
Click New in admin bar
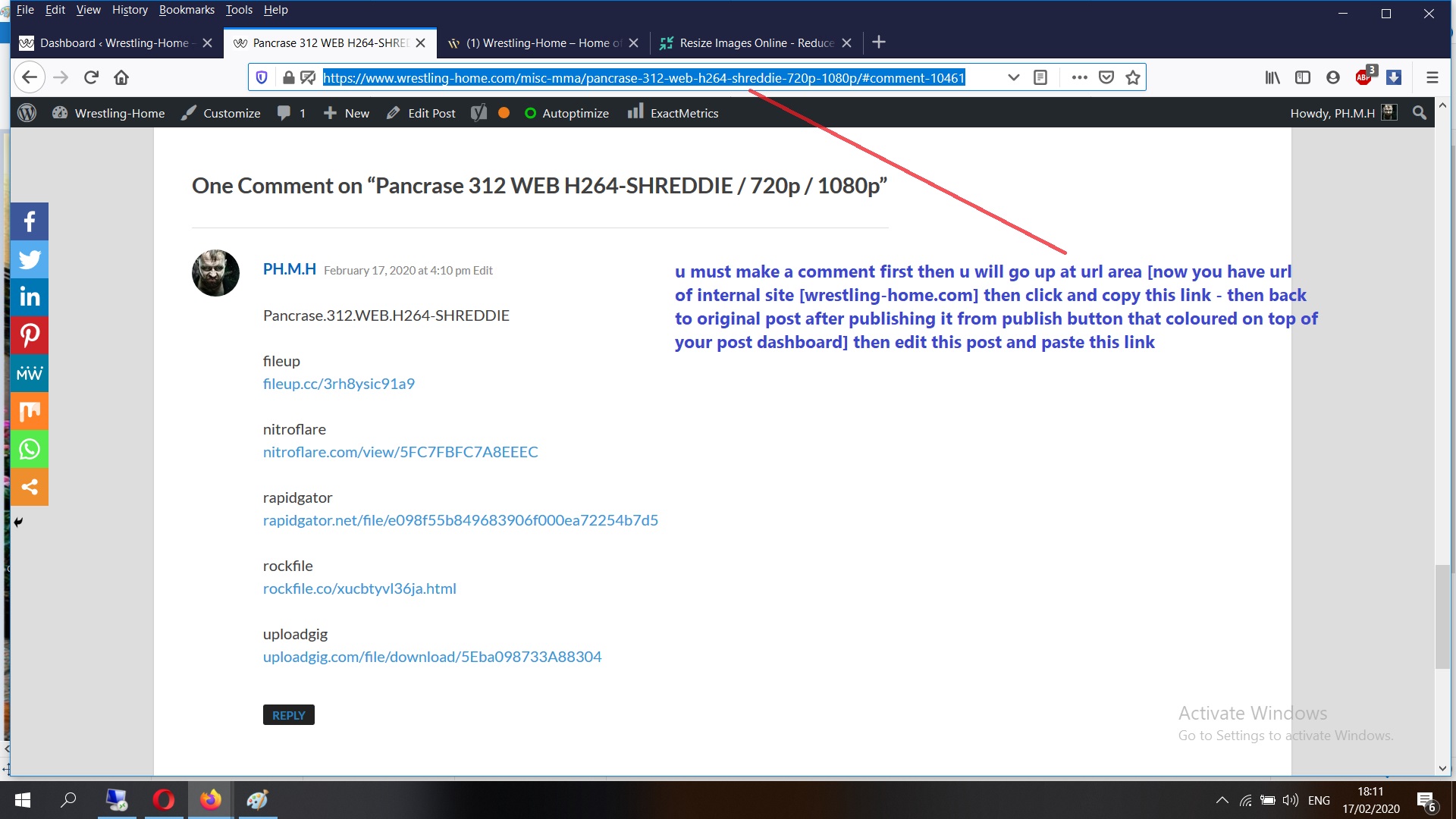pyautogui.click(x=346, y=113)
